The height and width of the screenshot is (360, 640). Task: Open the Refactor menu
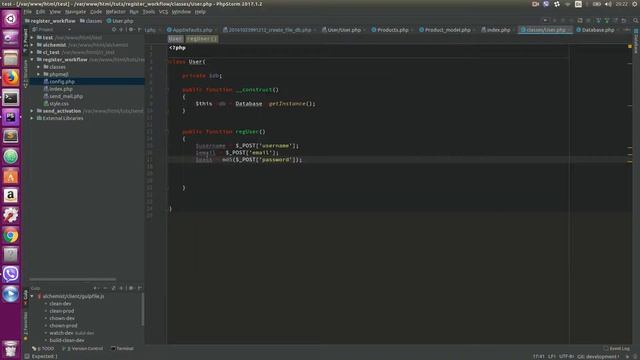click(116, 12)
